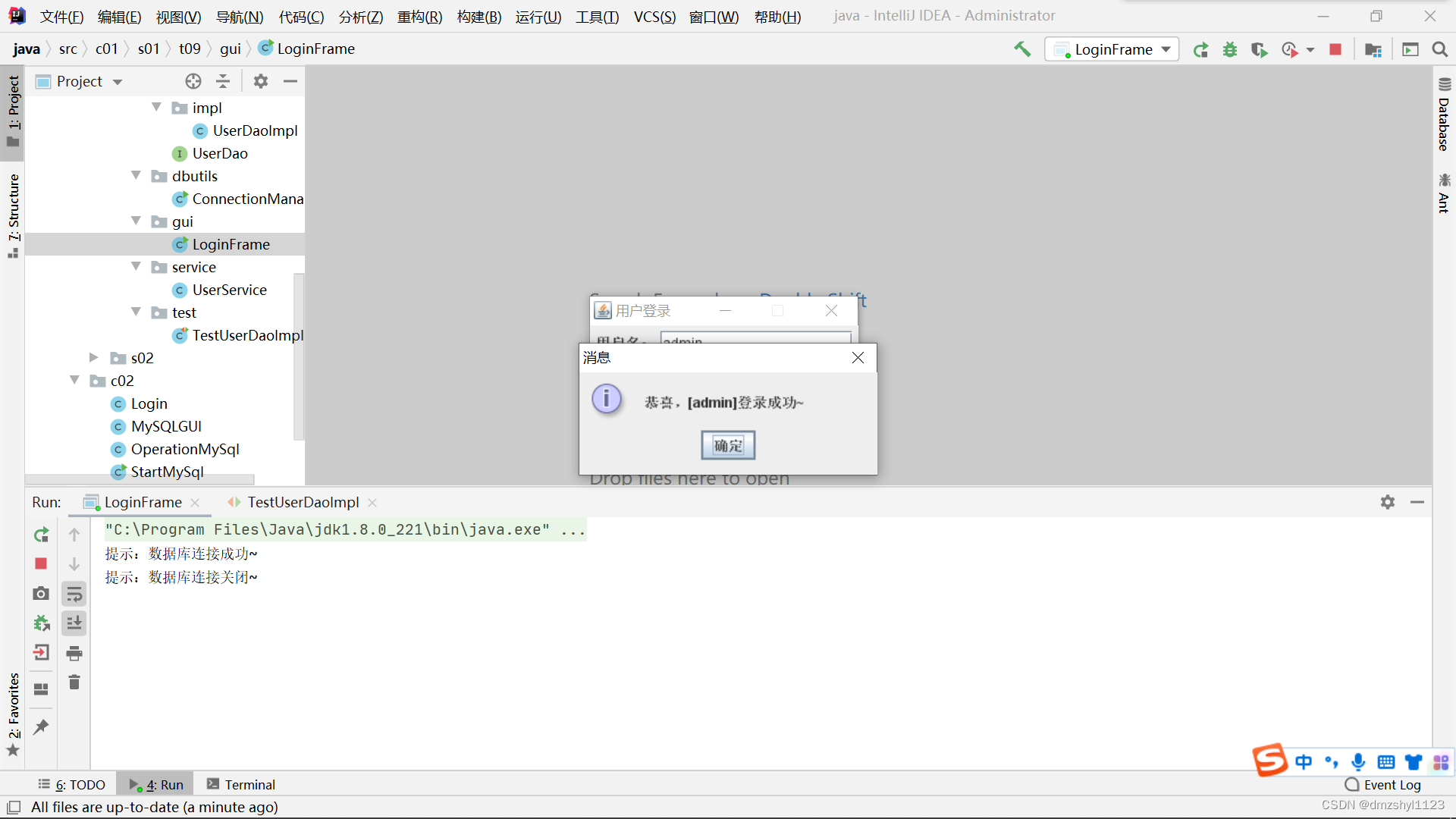The width and height of the screenshot is (1456, 819).
Task: Toggle Soft-Wrap in Run console
Action: 74,594
